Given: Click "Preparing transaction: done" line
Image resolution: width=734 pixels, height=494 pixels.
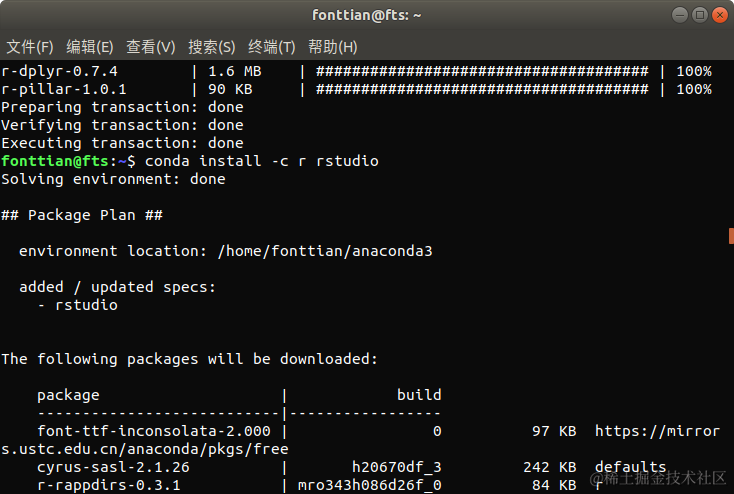Looking at the screenshot, I should point(122,108).
